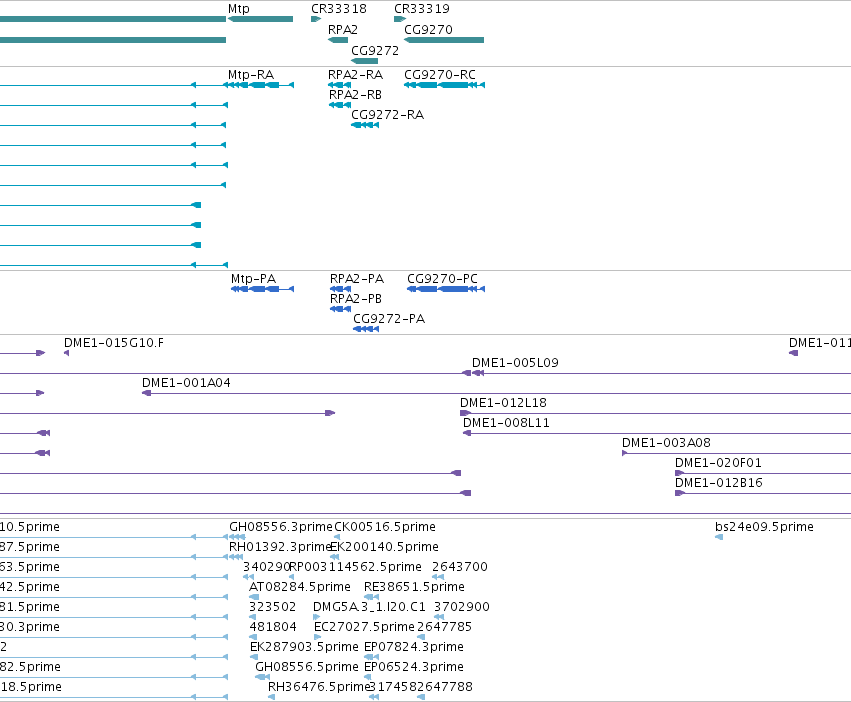
Task: Click the bs24e09.5prime EST feature
Action: 719,537
